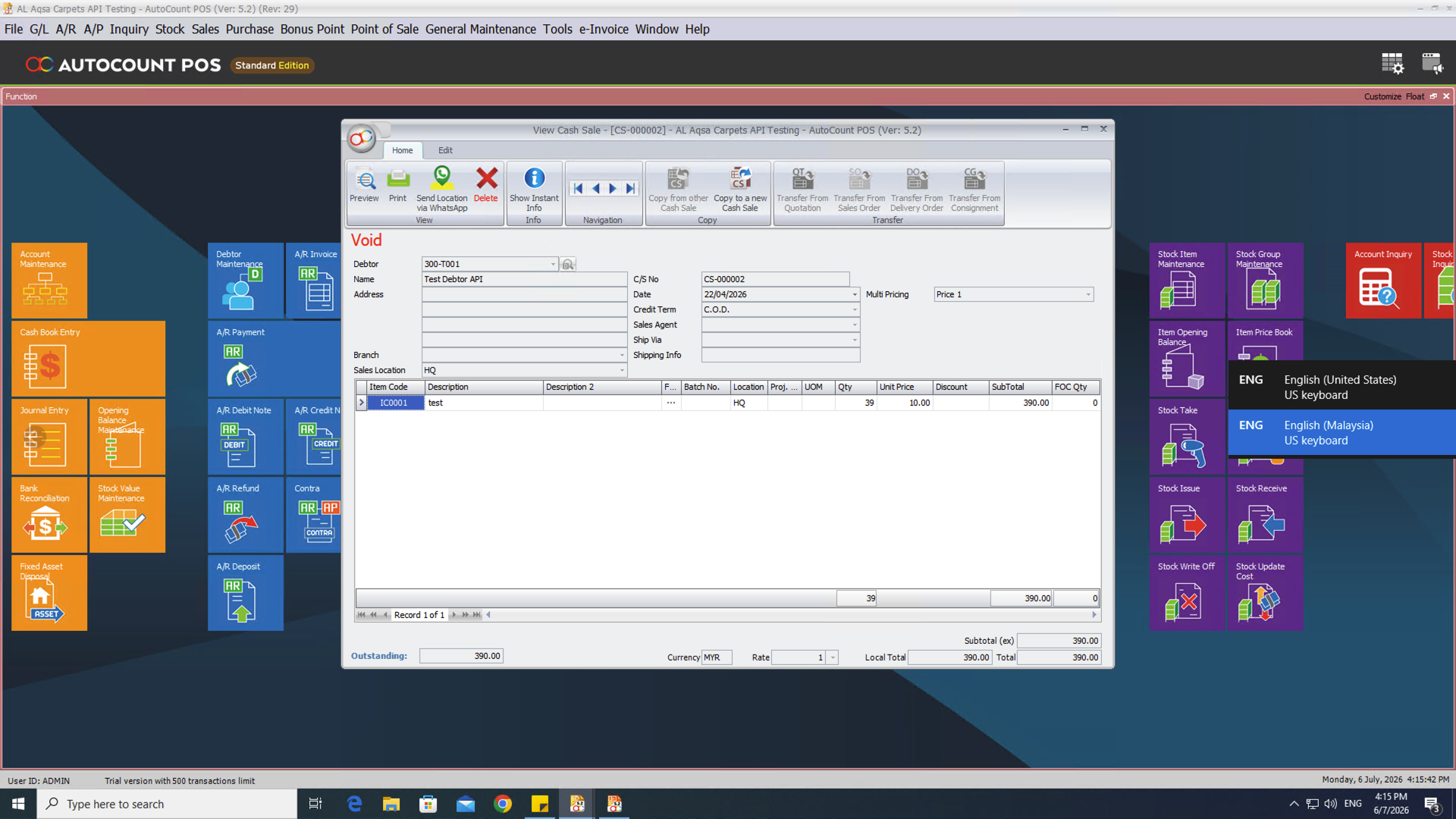Click the debtor search icon
The height and width of the screenshot is (819, 1456).
[568, 264]
